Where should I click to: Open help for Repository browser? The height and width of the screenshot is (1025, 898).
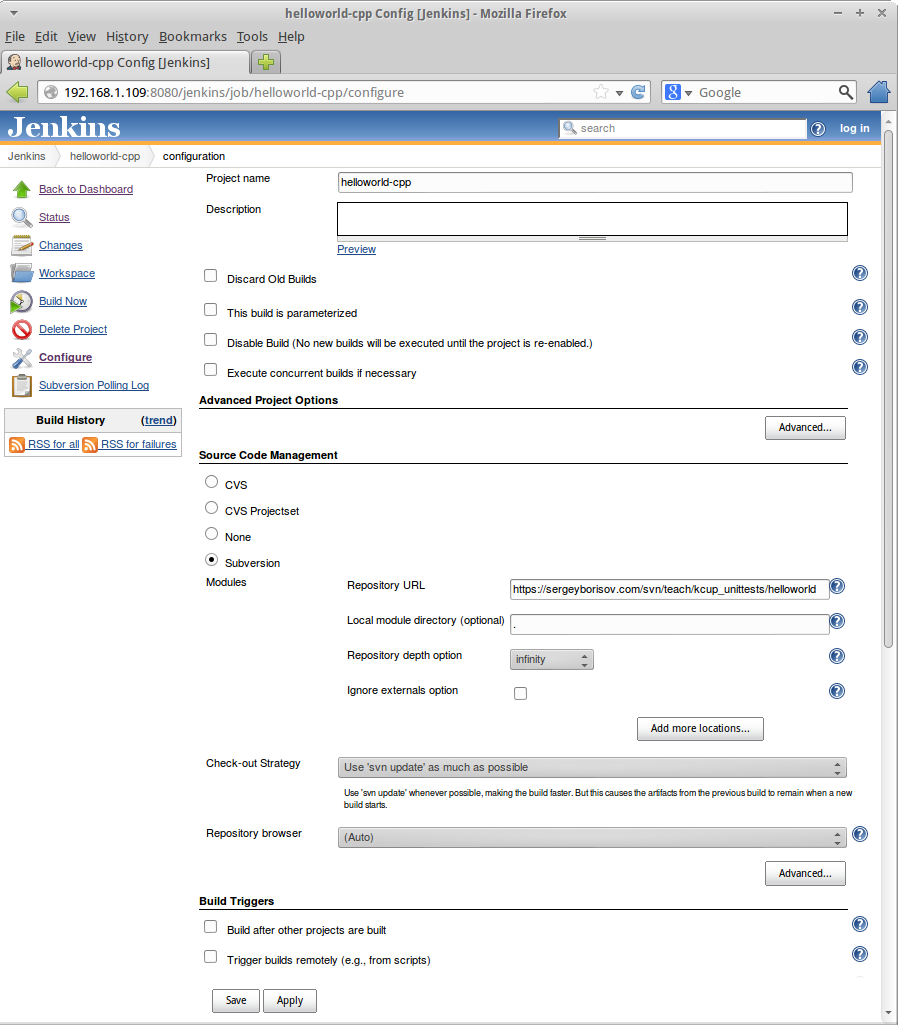coord(860,834)
